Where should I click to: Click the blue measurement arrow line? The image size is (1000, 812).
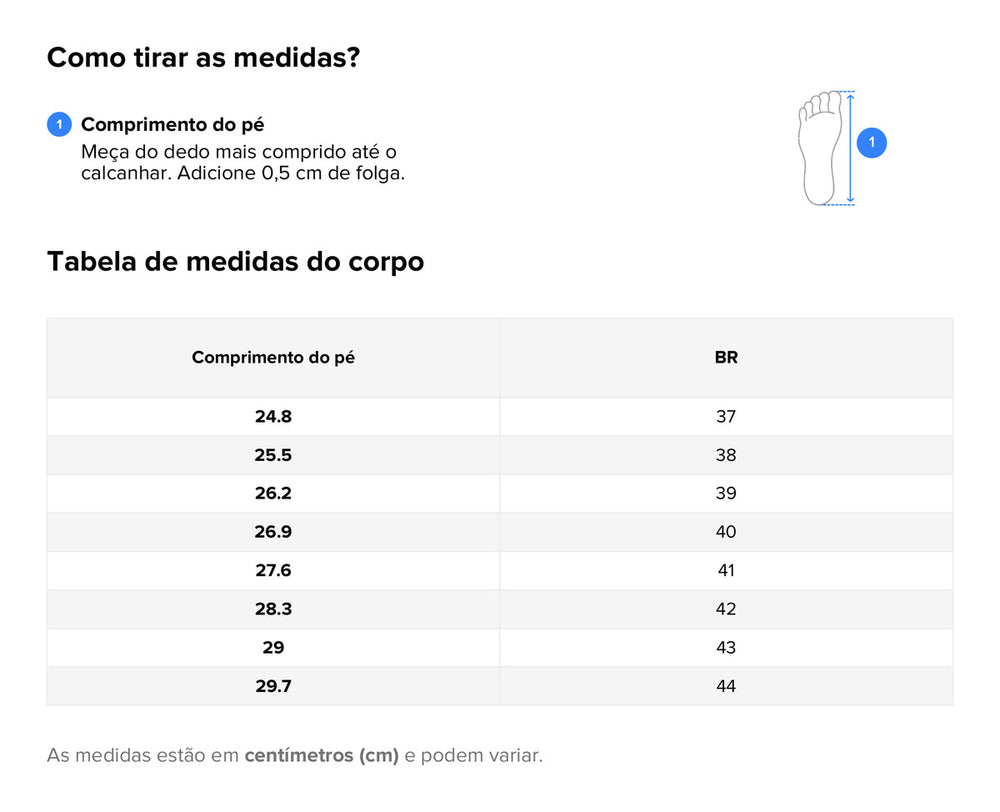pyautogui.click(x=850, y=148)
